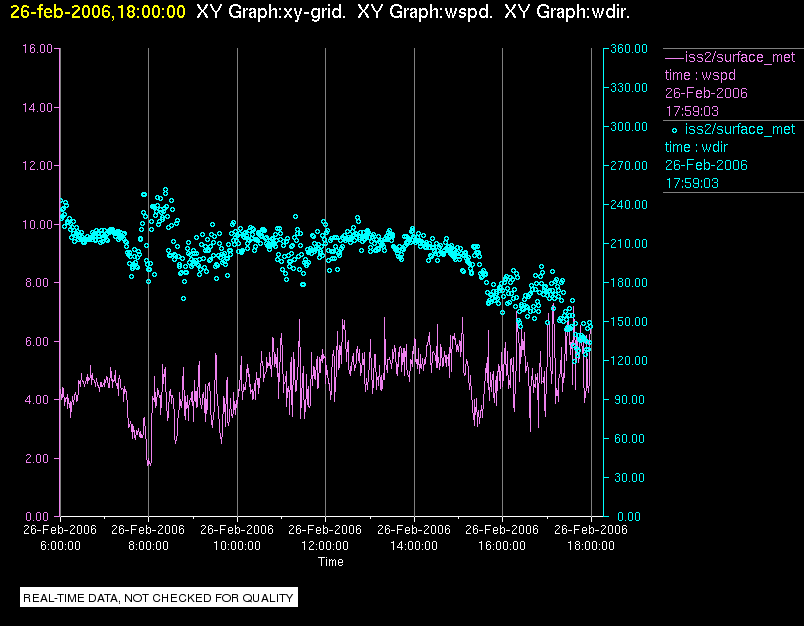Click the 150.00 label on right axis
The image size is (804, 626).
[629, 321]
